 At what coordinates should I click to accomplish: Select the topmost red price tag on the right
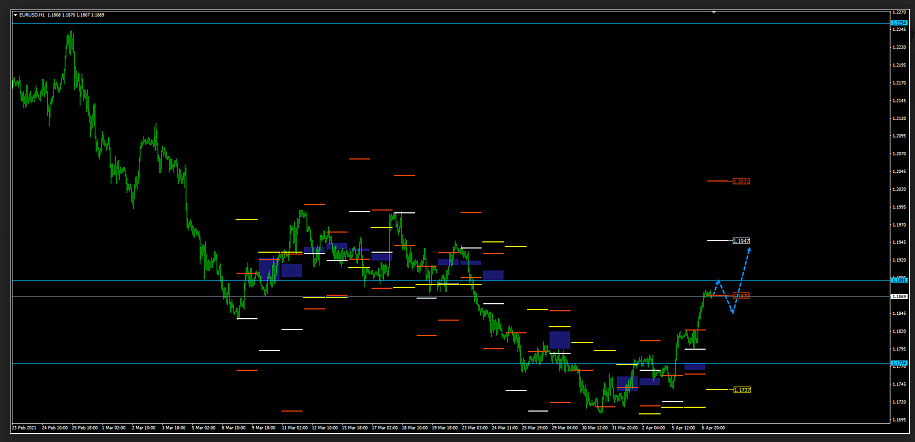tap(741, 181)
